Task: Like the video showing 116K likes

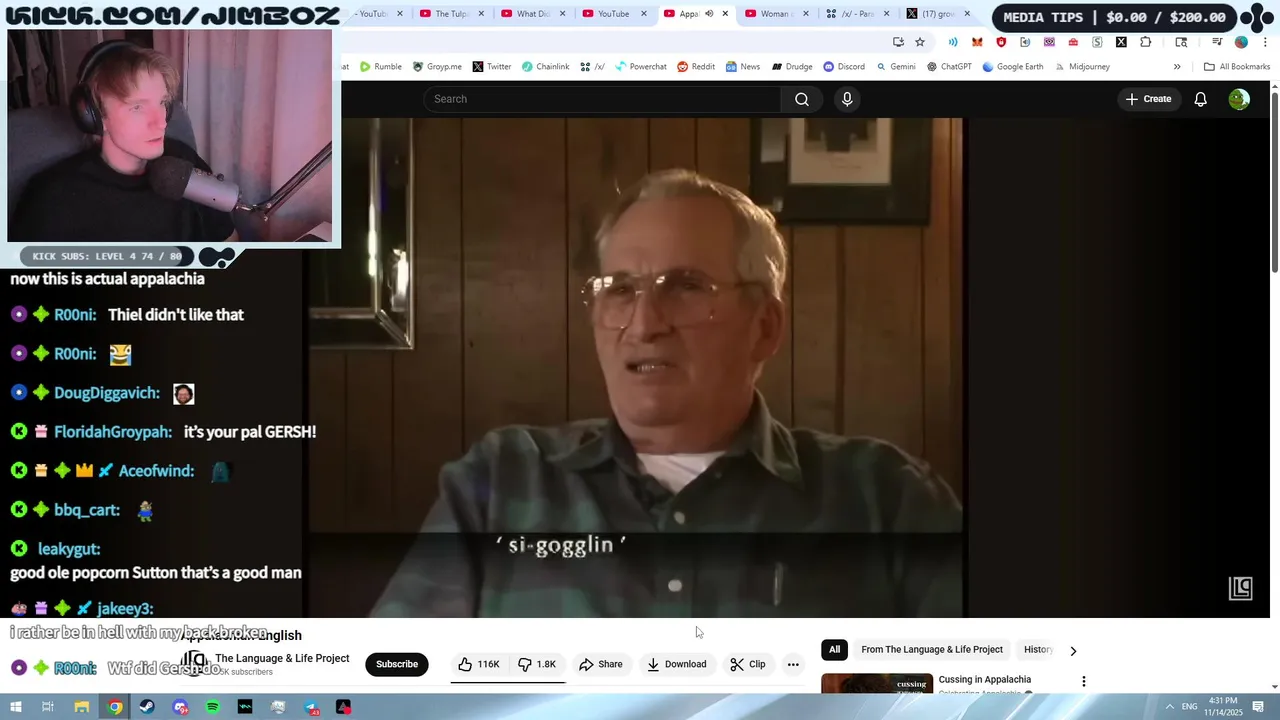Action: click(479, 664)
